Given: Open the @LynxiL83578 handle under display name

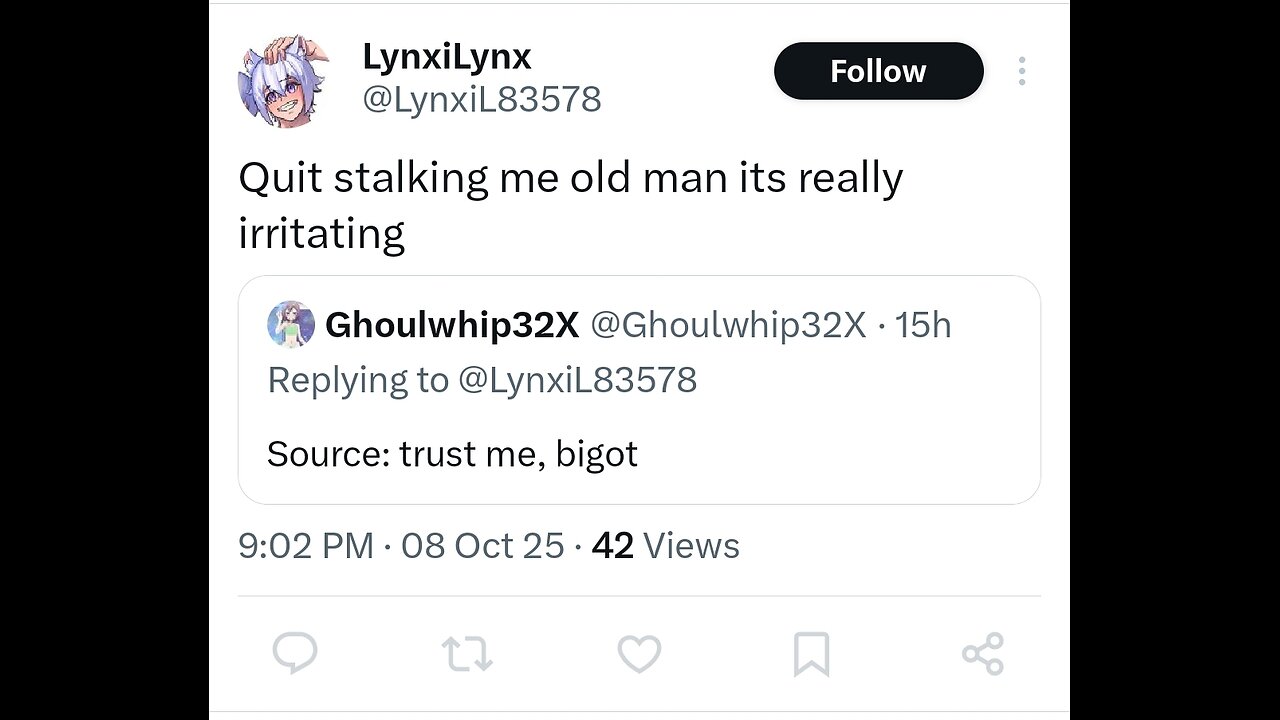Looking at the screenshot, I should pos(481,99).
